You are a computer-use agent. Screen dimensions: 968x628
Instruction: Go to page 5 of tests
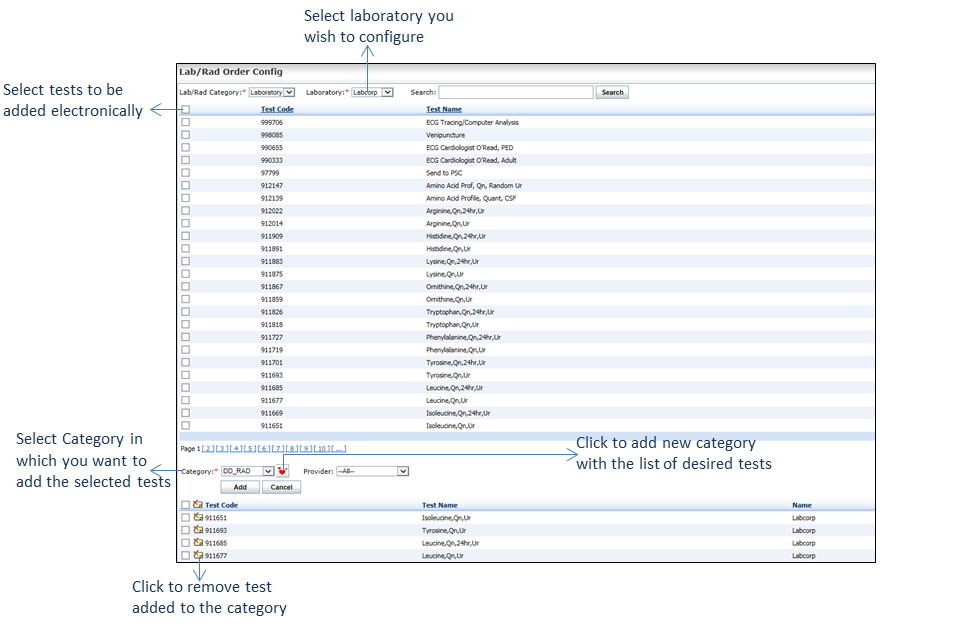[250, 448]
